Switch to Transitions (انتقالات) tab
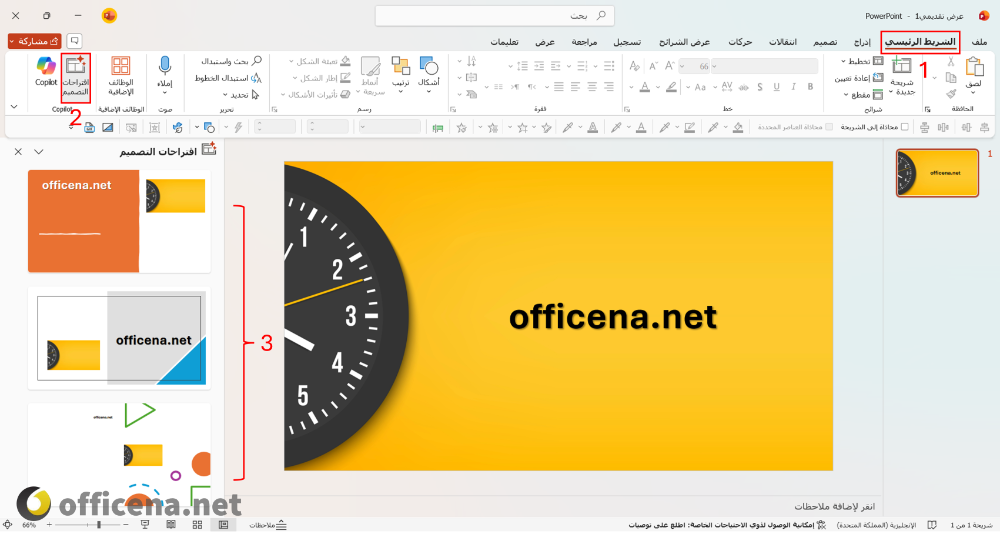1000x544 pixels. click(x=783, y=41)
